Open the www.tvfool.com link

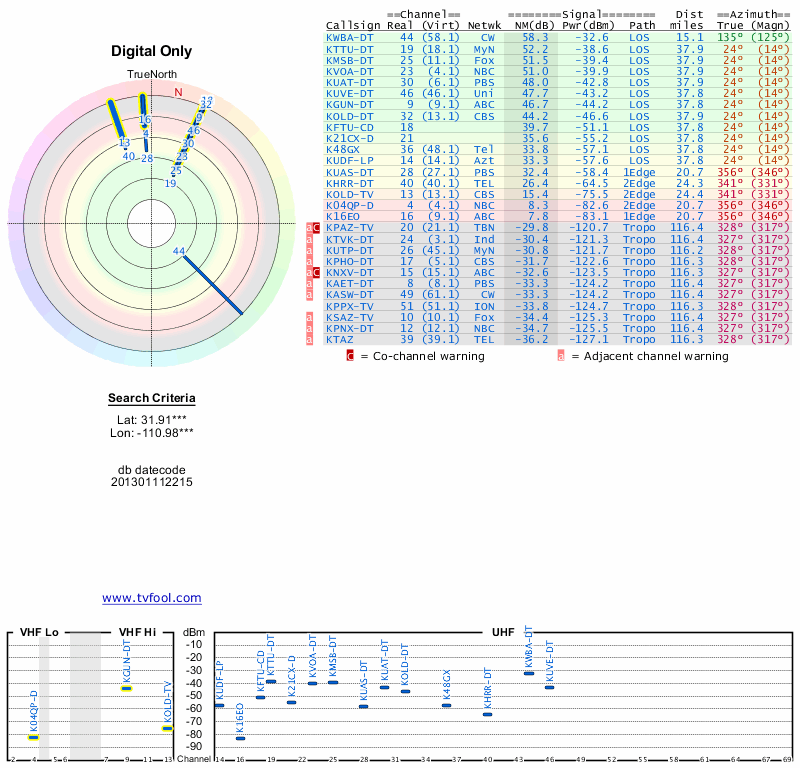(152, 598)
